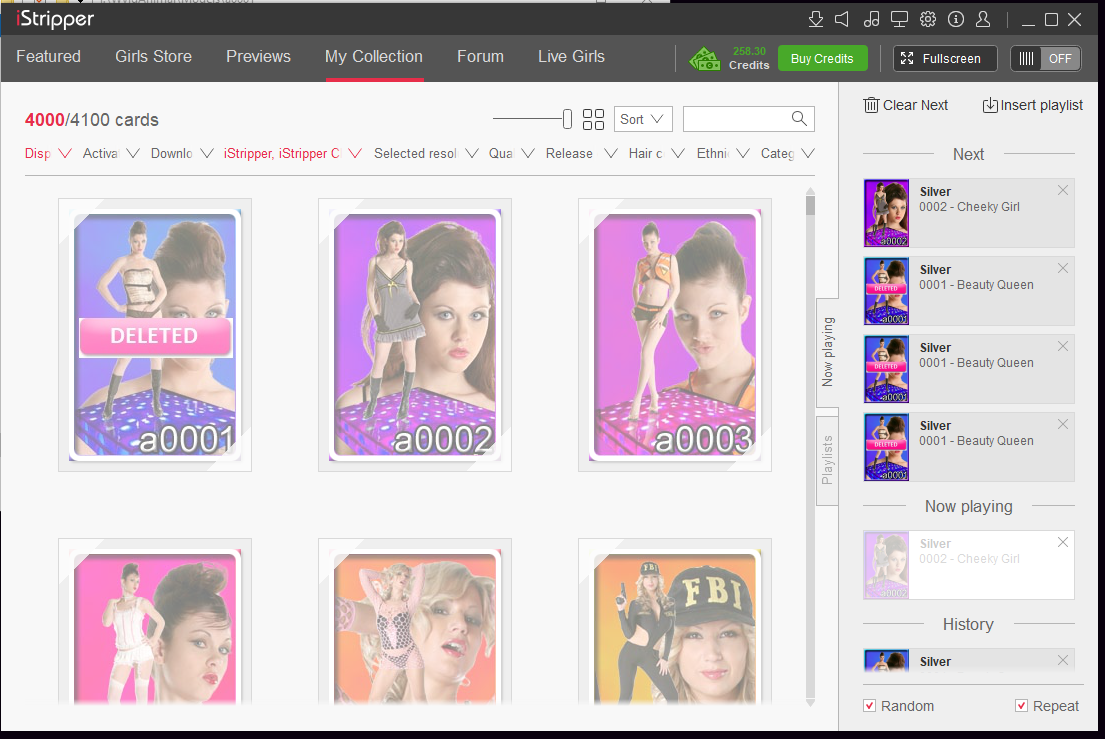The height and width of the screenshot is (739, 1105).
Task: Toggle the Repeat checkbox
Action: coord(1021,706)
